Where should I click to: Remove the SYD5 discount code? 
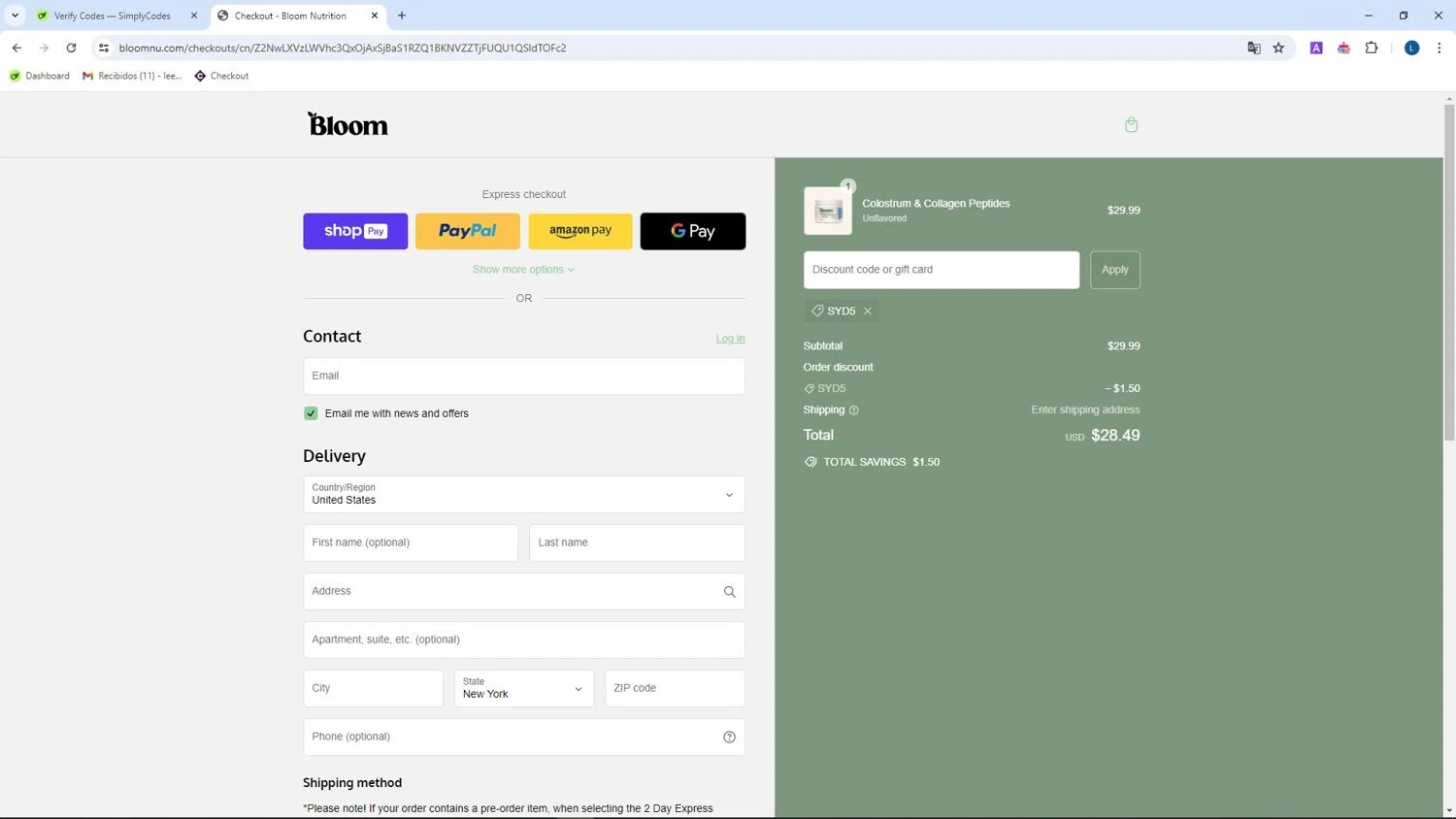(868, 311)
